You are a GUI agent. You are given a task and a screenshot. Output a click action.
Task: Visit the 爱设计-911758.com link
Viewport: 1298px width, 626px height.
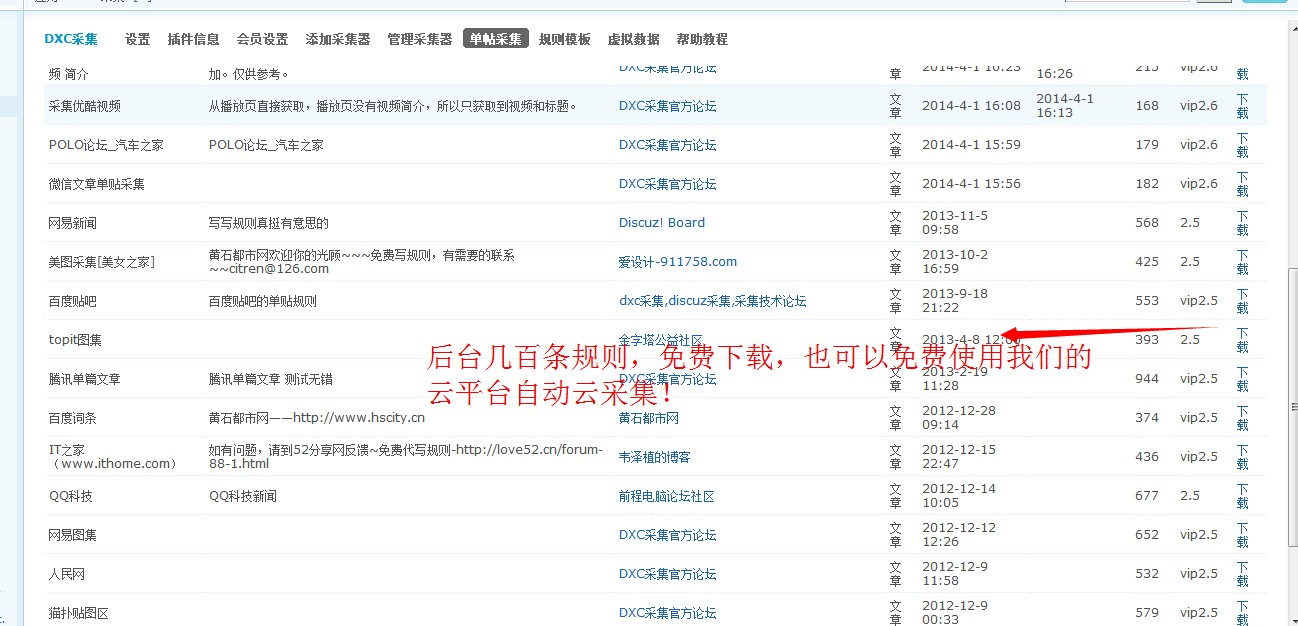(677, 262)
